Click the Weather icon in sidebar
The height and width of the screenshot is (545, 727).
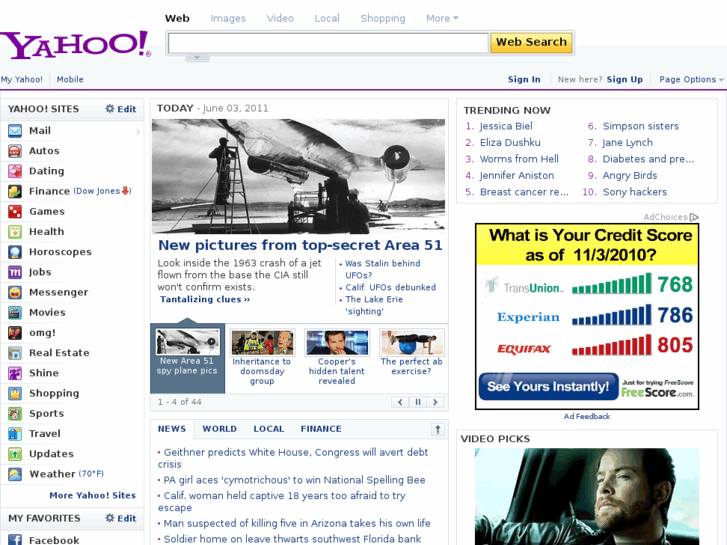tap(15, 474)
